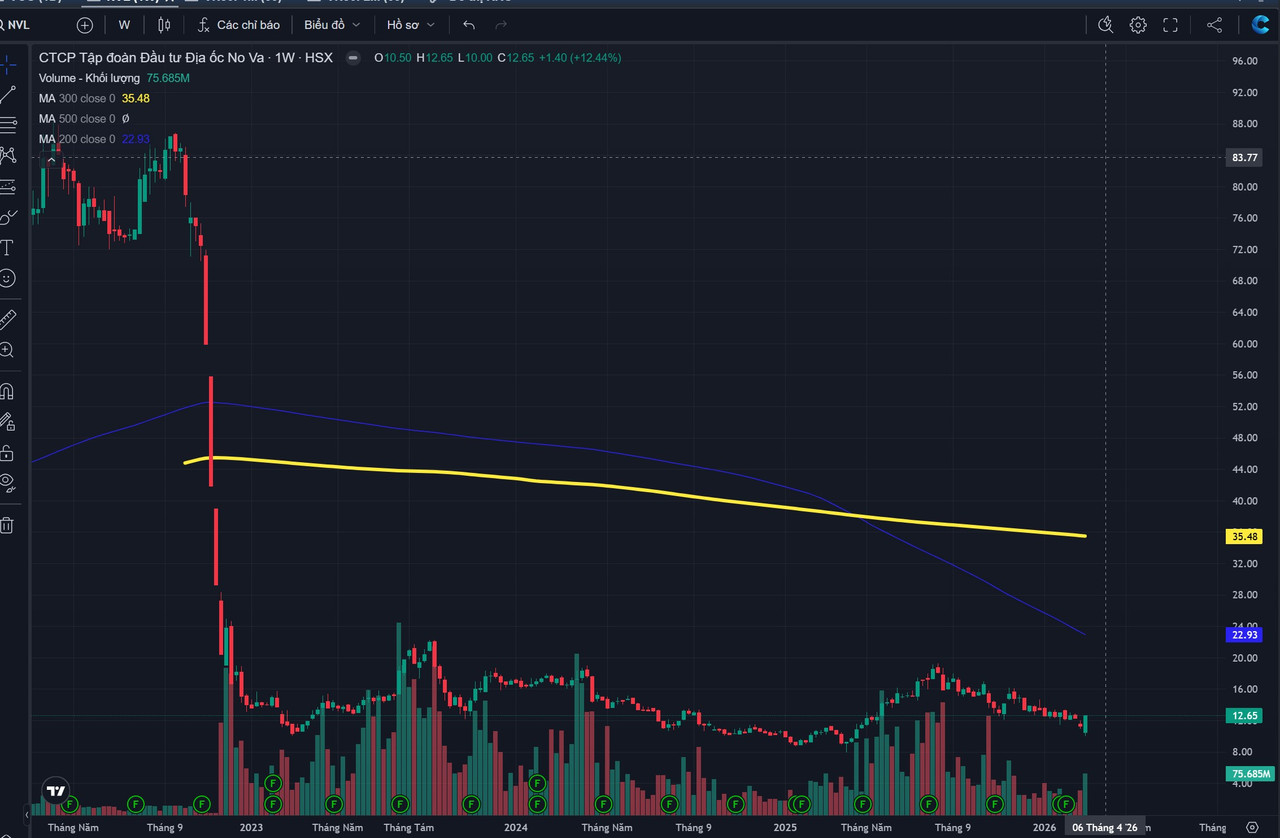
Task: Click the compare or add symbol plus icon
Action: [x=85, y=25]
